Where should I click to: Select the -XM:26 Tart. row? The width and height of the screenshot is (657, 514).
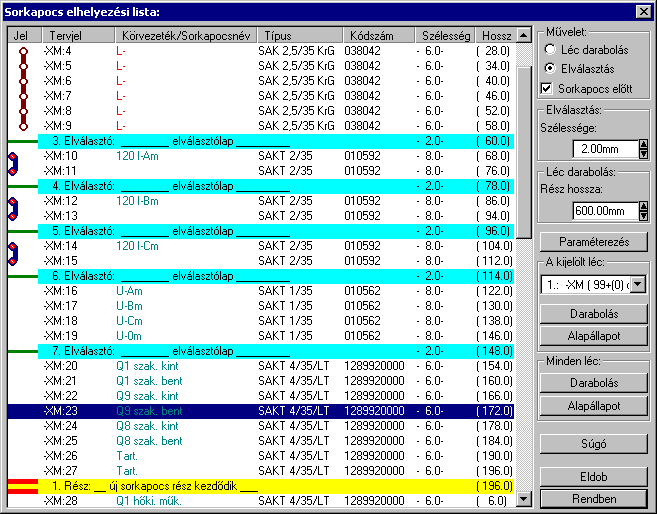(x=261, y=456)
